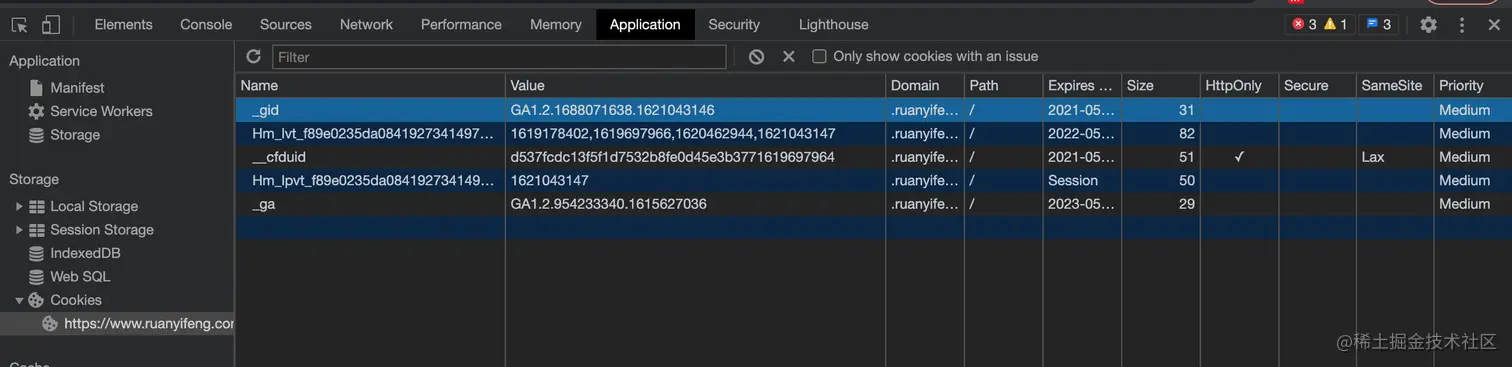The width and height of the screenshot is (1512, 367).
Task: Sort cookies by the Size column header
Action: [1160, 86]
